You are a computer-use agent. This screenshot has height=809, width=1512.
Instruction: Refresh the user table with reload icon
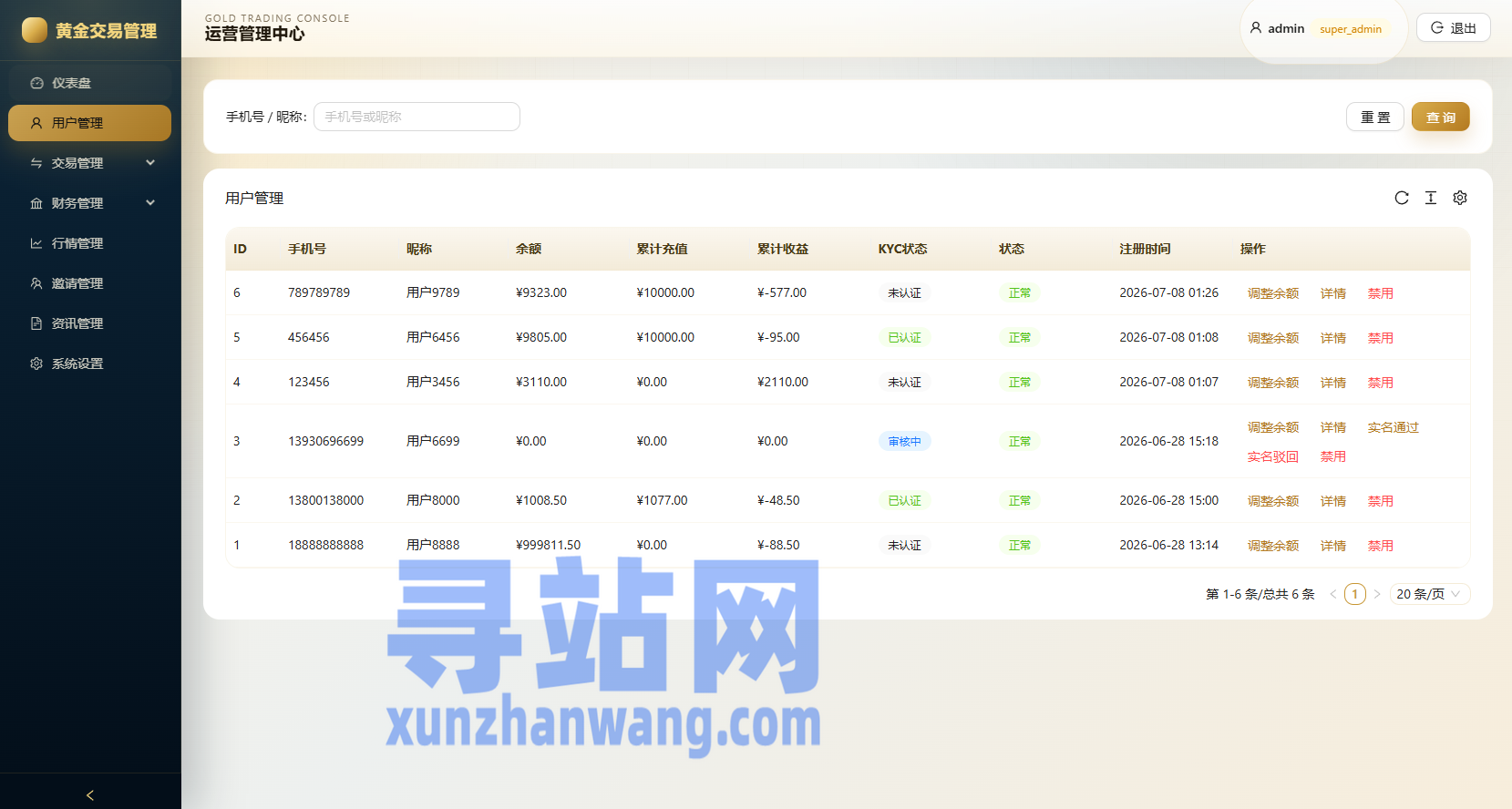click(x=1402, y=198)
